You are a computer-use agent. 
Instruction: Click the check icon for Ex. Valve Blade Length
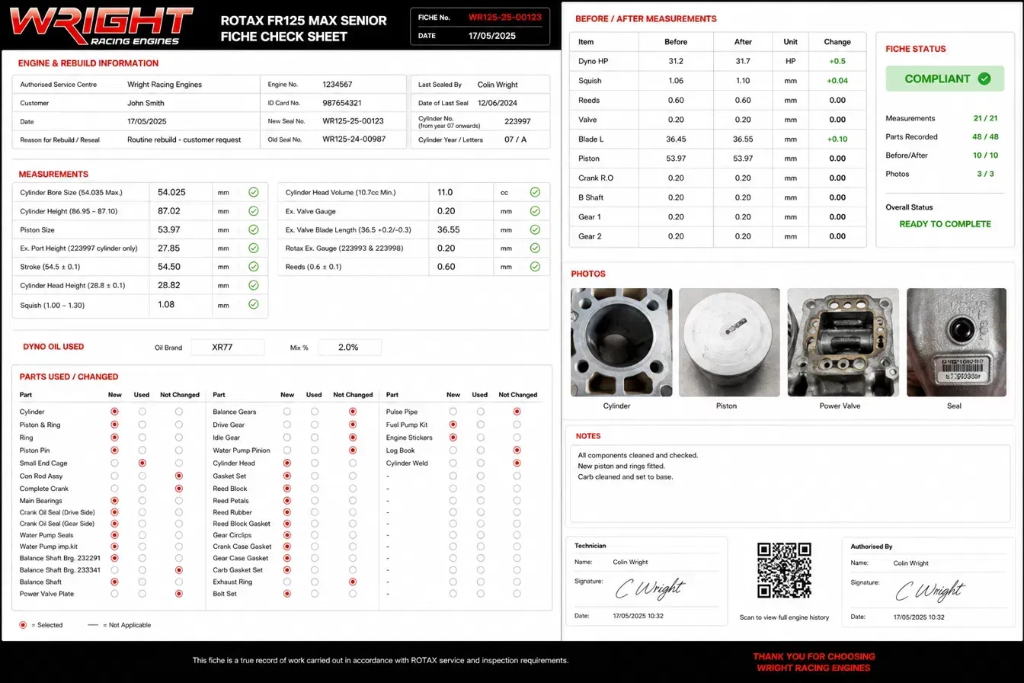point(535,230)
